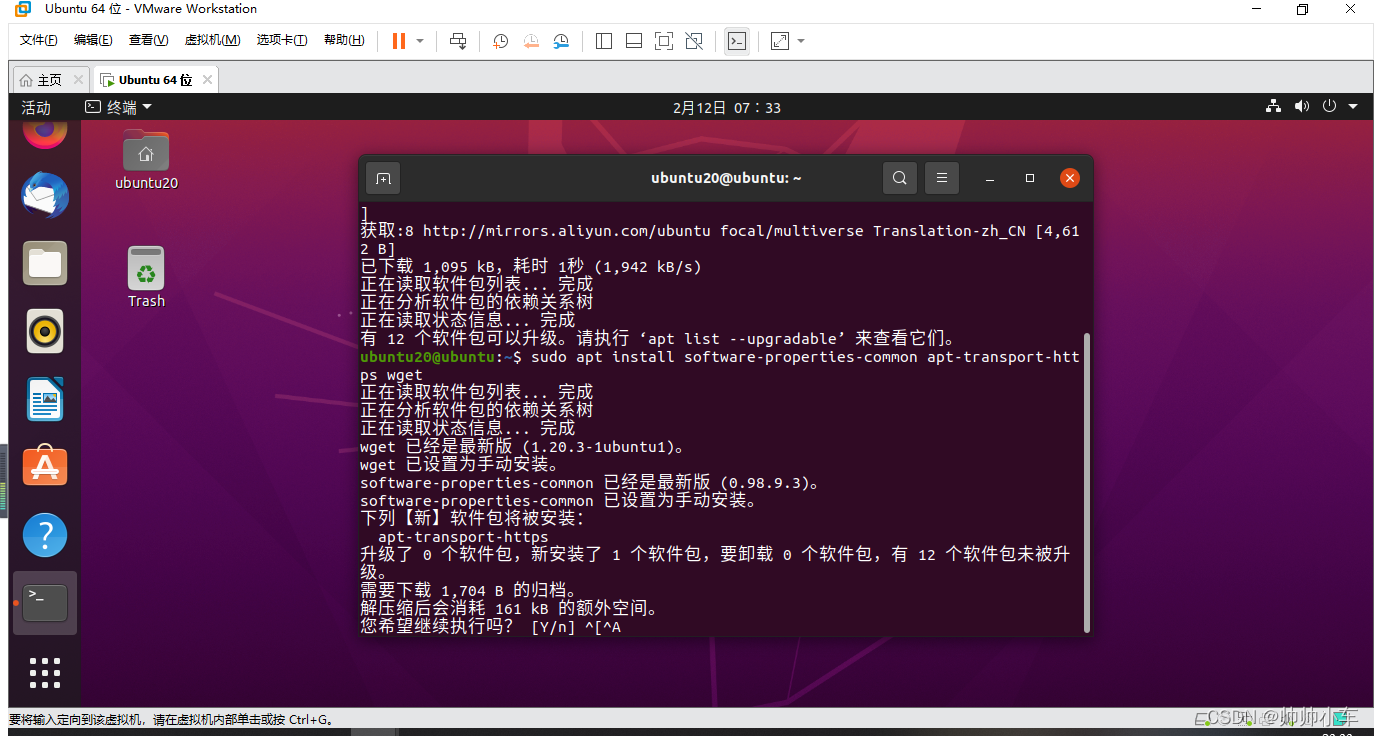Close the 主页 tab
The image size is (1374, 736).
(78, 80)
